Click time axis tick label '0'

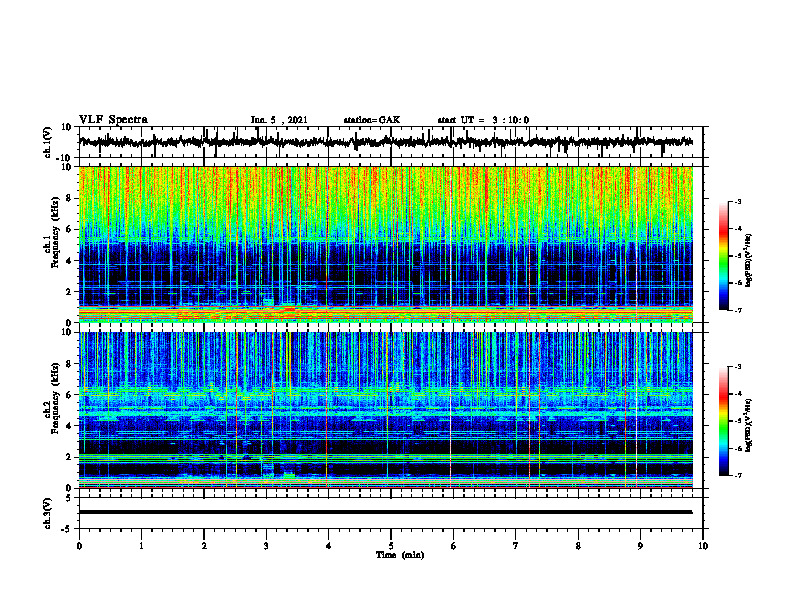[x=79, y=546]
